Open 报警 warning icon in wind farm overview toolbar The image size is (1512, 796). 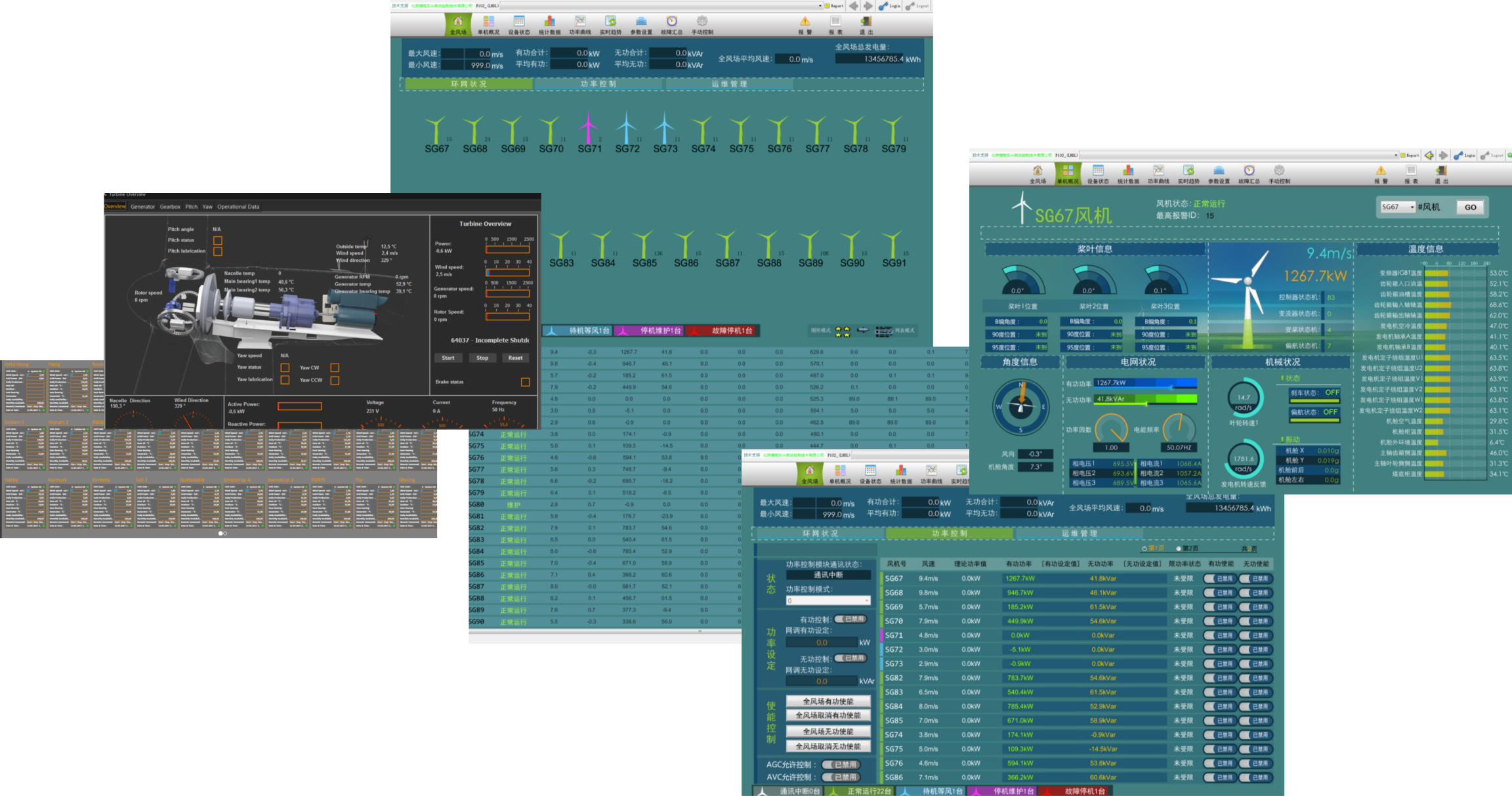click(805, 25)
